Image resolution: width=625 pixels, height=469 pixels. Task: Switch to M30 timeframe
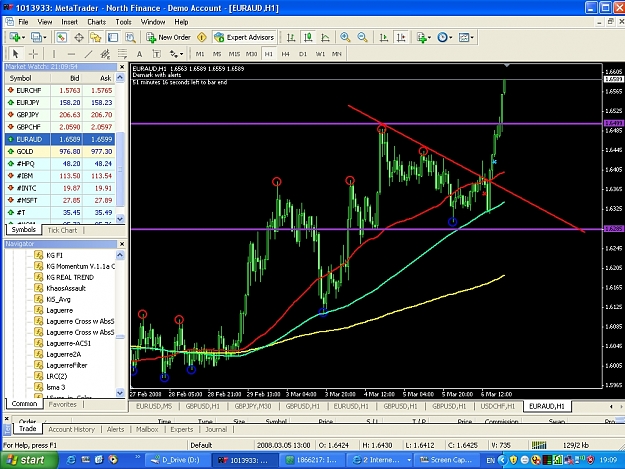pos(251,54)
